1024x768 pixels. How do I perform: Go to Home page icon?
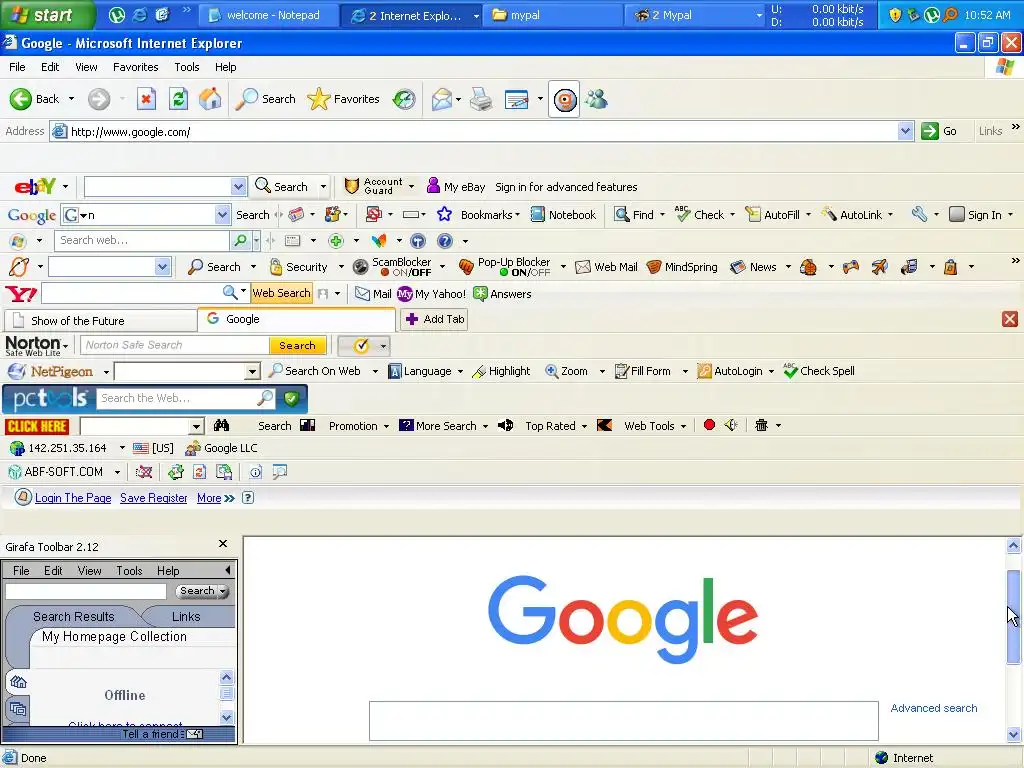coord(210,99)
